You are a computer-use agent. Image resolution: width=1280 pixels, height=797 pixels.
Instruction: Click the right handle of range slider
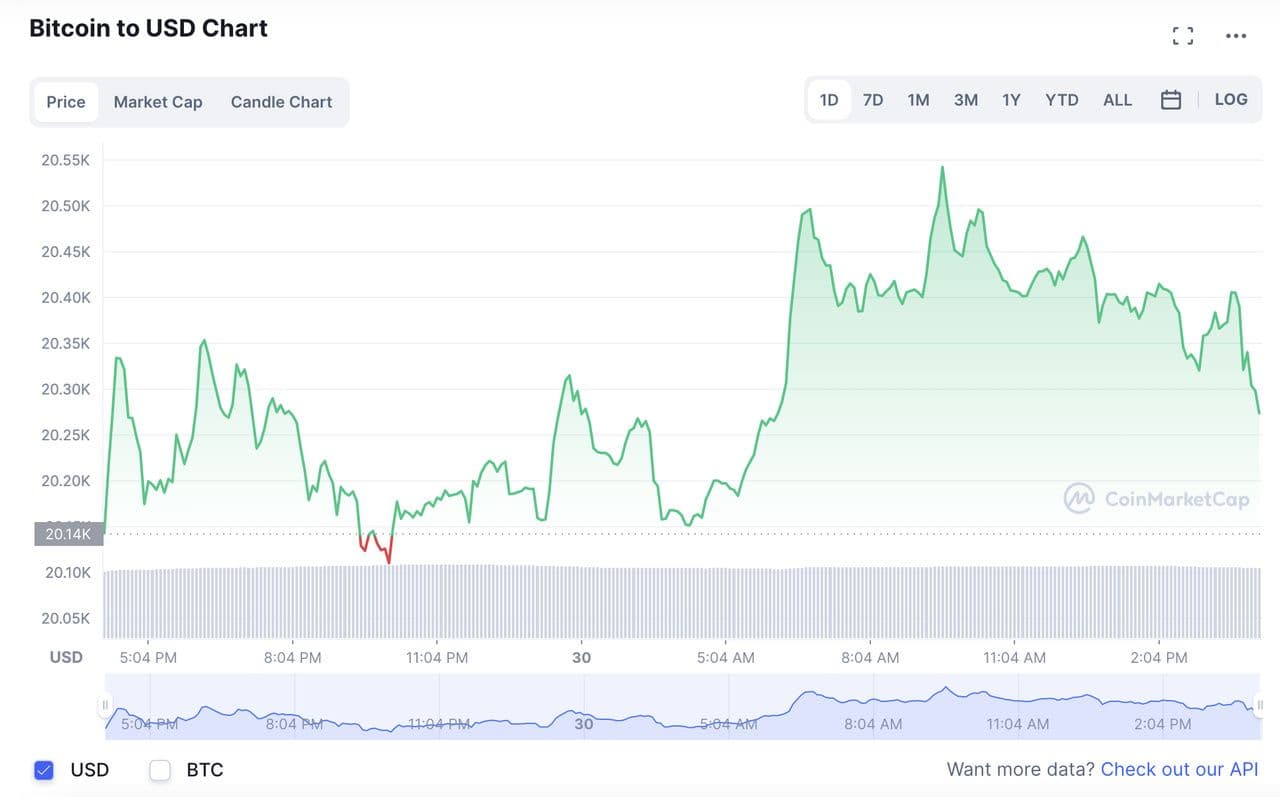click(1260, 705)
